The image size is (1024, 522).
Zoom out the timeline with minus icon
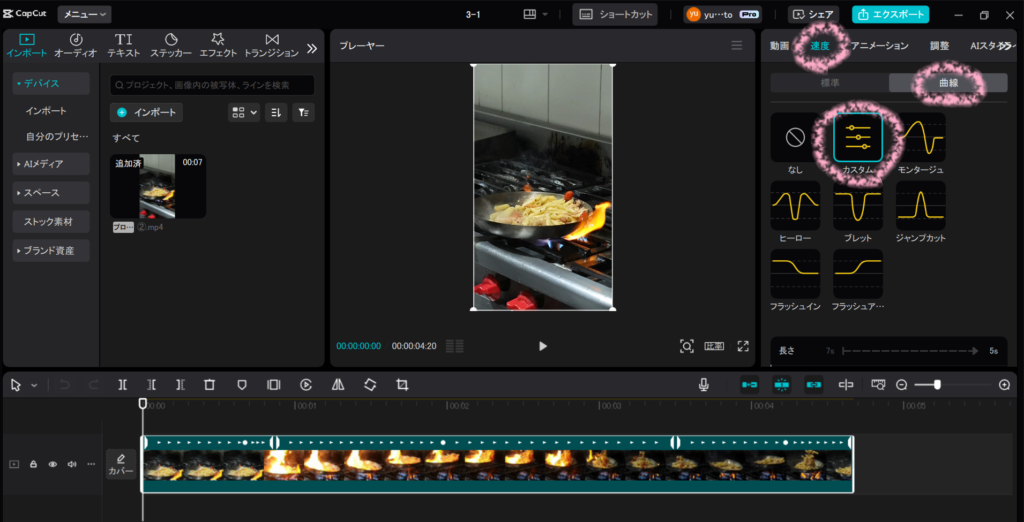(x=902, y=385)
